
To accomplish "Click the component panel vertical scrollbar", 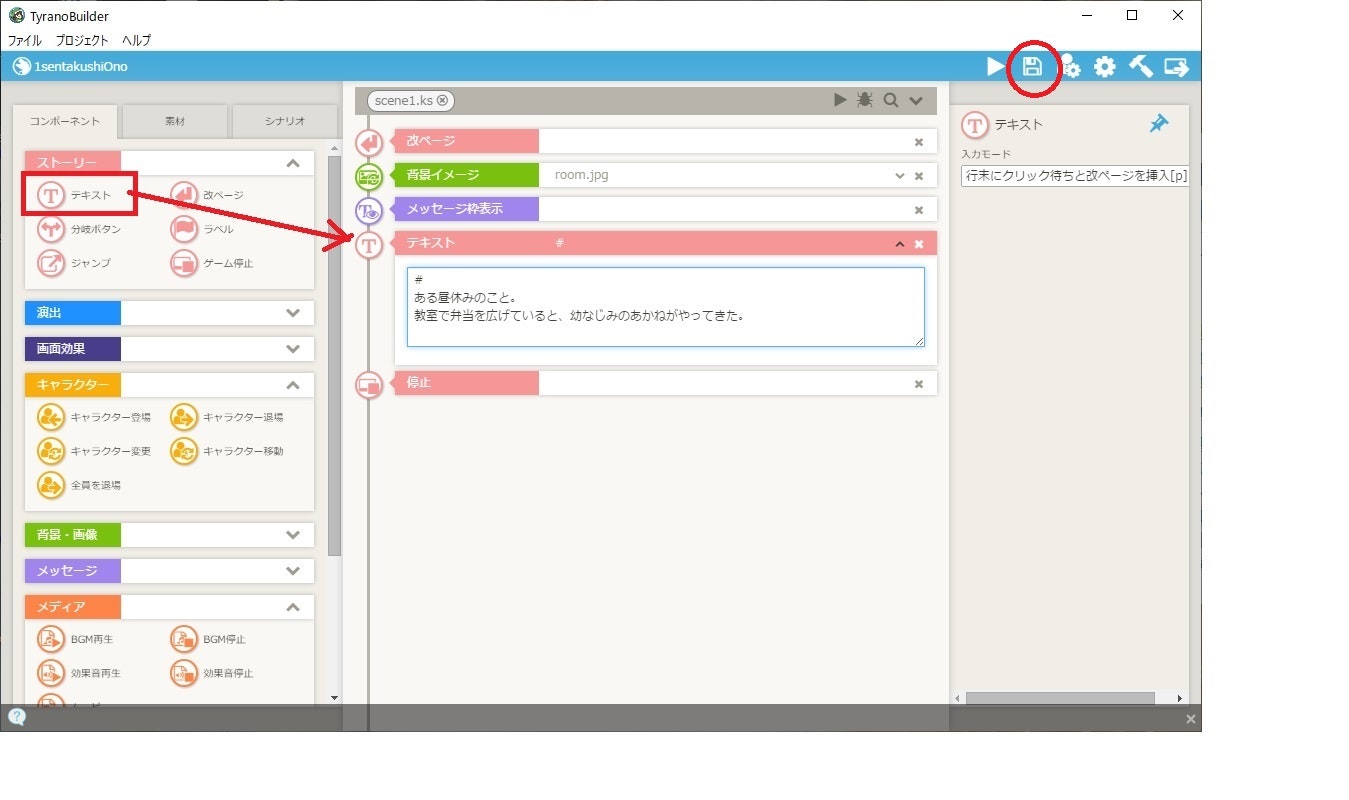I will [x=335, y=355].
